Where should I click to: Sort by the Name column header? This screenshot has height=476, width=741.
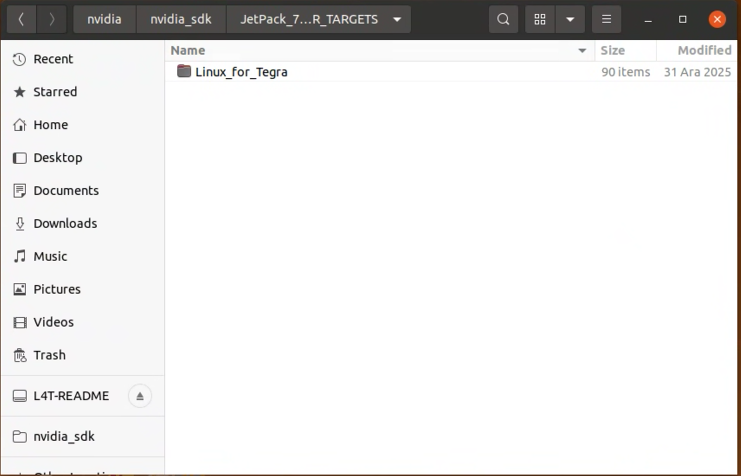[x=379, y=51]
